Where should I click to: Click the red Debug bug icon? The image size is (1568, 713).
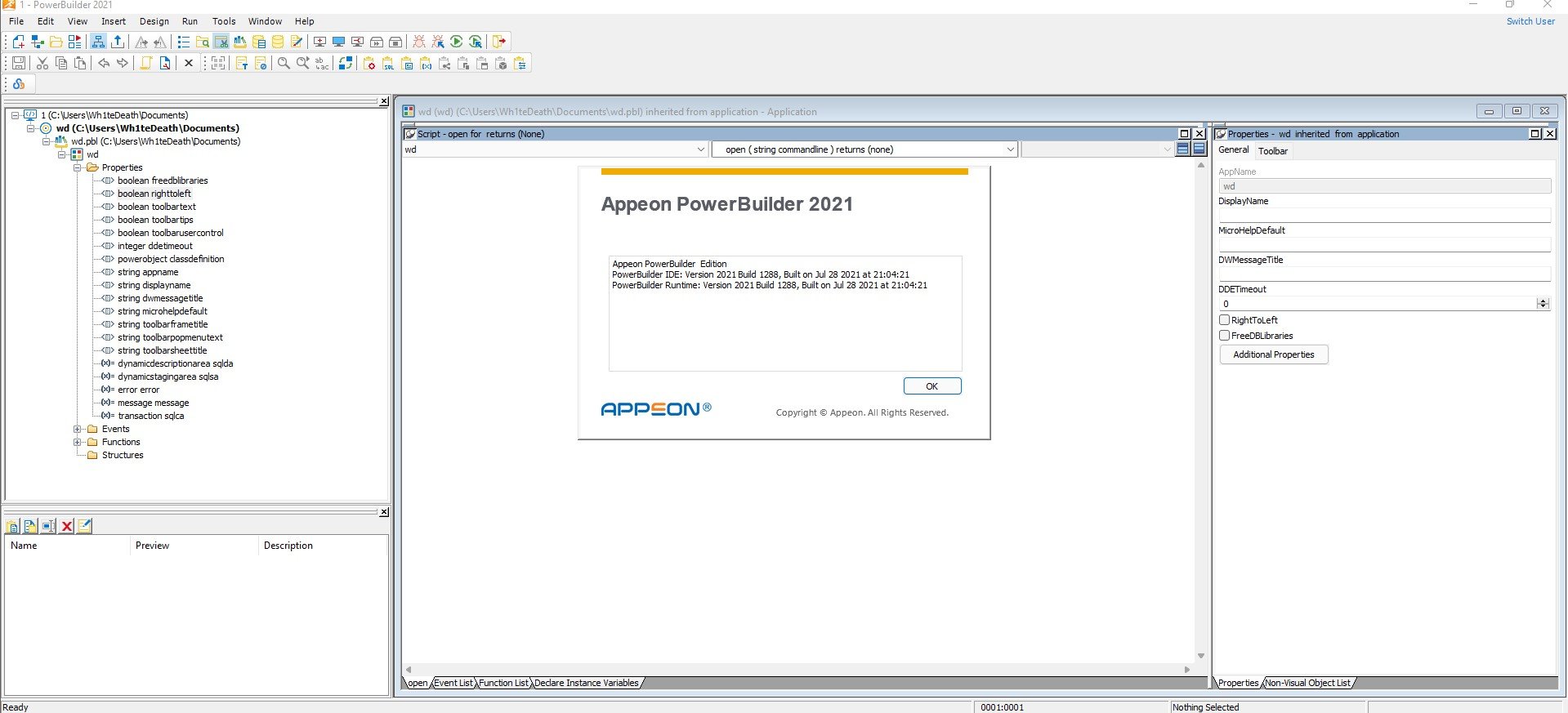point(418,42)
